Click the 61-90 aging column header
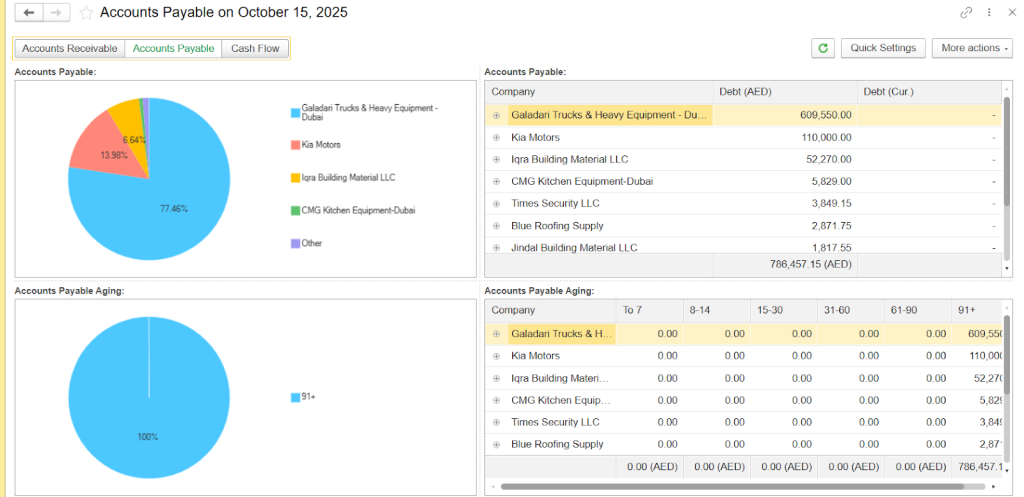The width and height of the screenshot is (1024, 497). click(918, 310)
